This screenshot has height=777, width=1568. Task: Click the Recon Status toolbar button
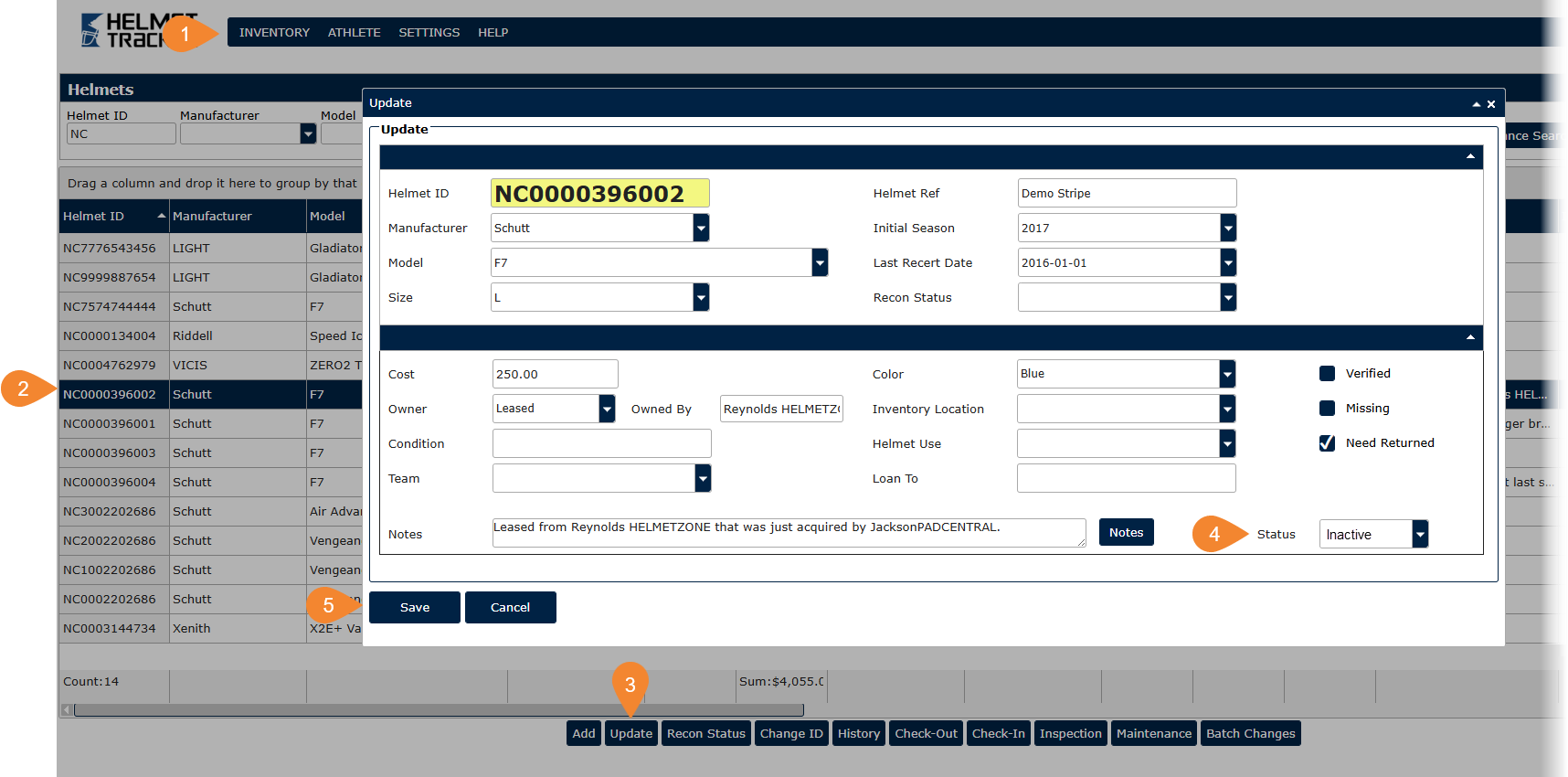(x=706, y=733)
